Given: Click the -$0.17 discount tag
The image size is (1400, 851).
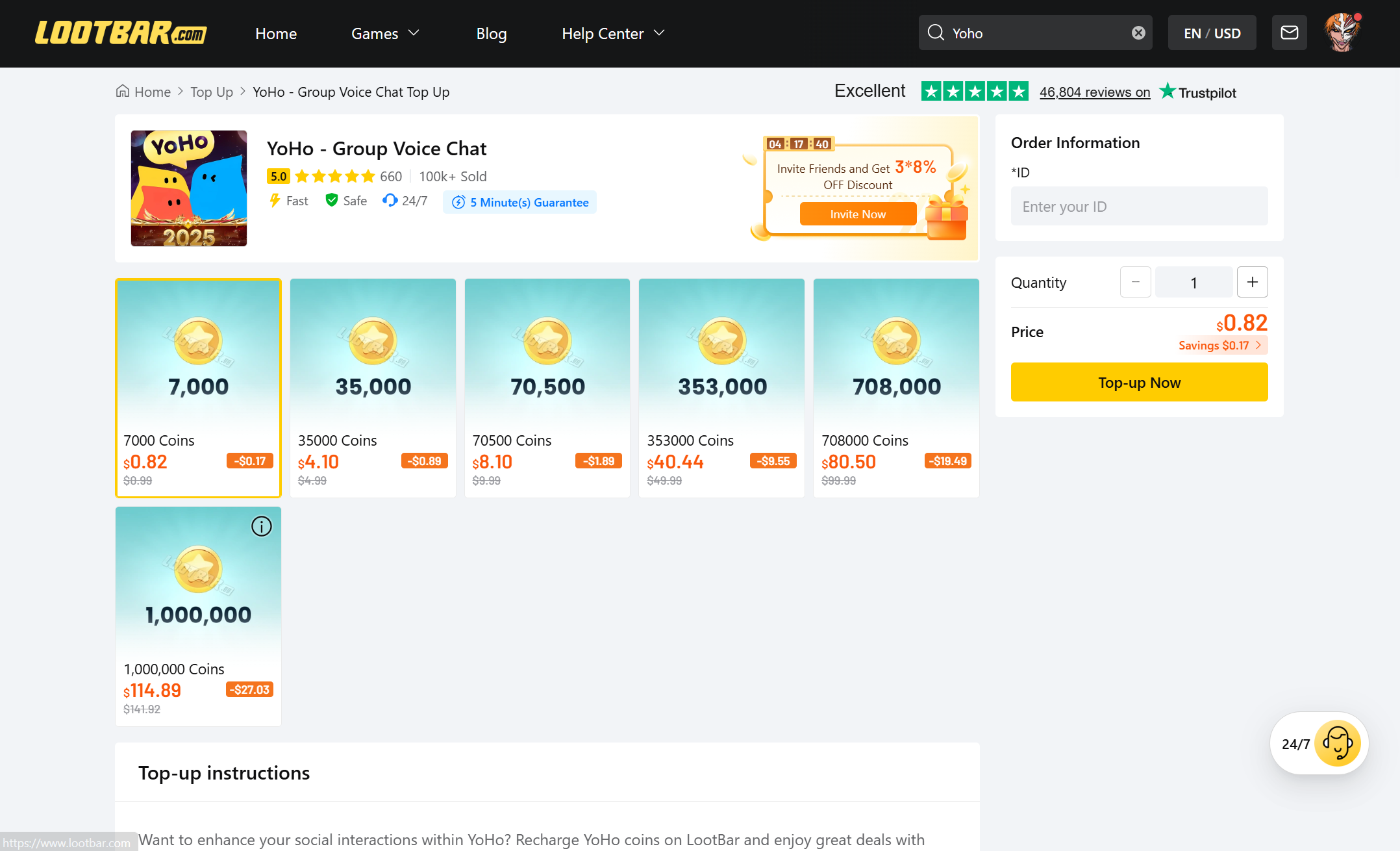Looking at the screenshot, I should 250,461.
